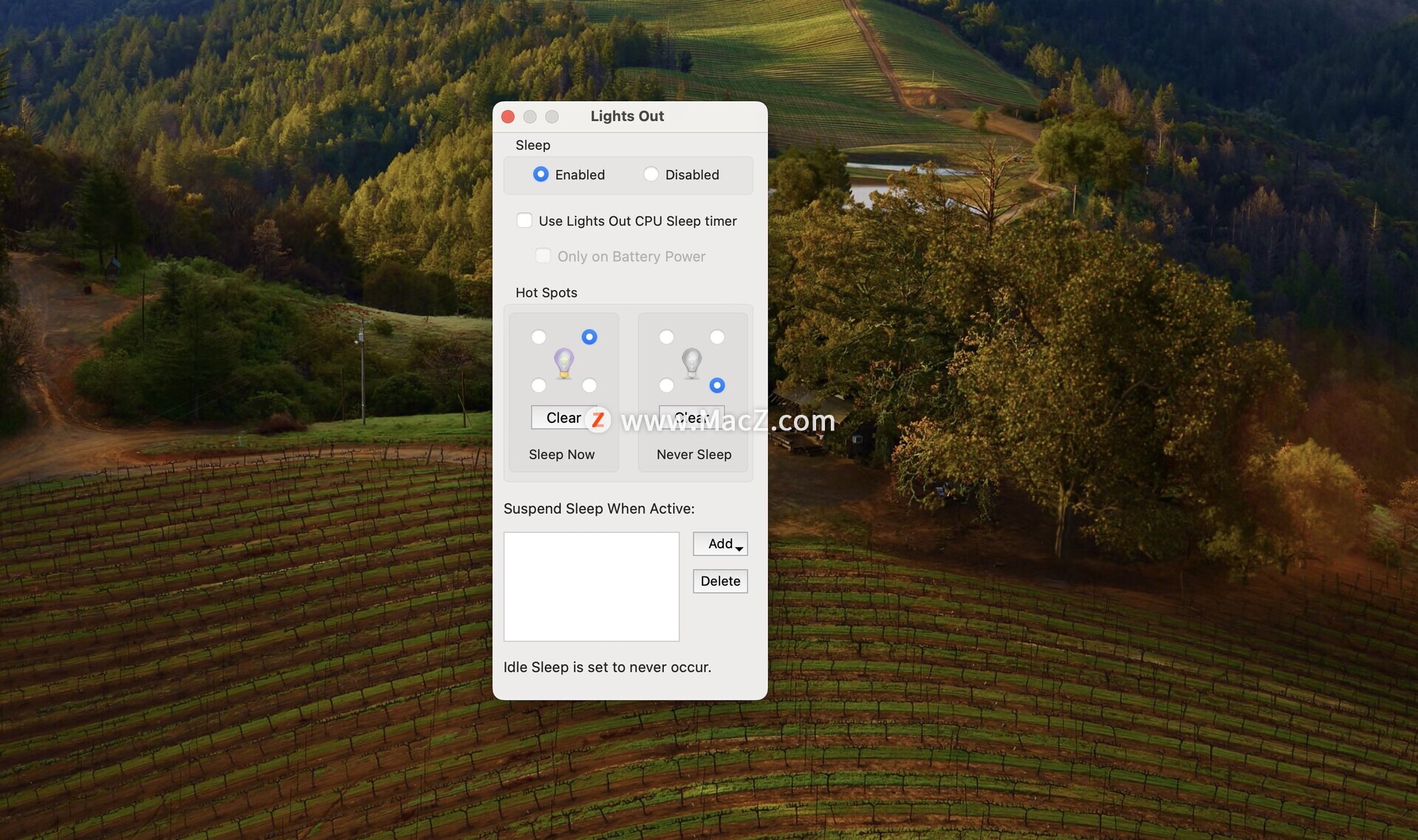Open the Add dropdown for suspend apps

pos(720,544)
